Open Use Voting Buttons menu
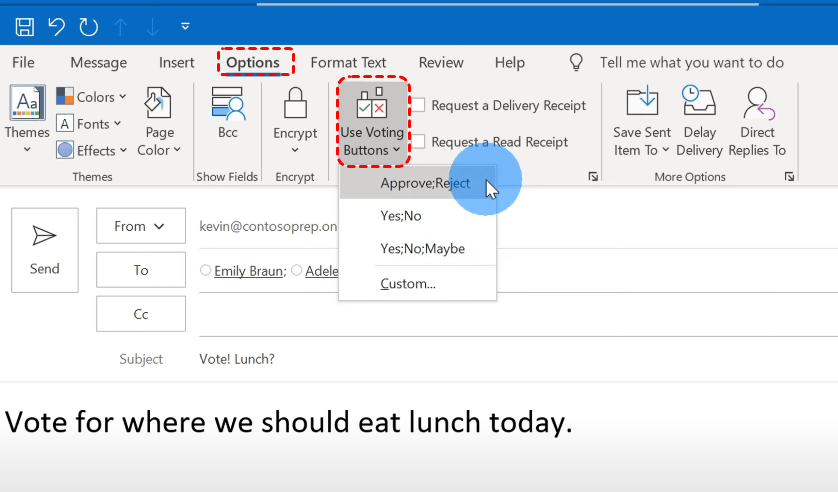 [x=373, y=122]
